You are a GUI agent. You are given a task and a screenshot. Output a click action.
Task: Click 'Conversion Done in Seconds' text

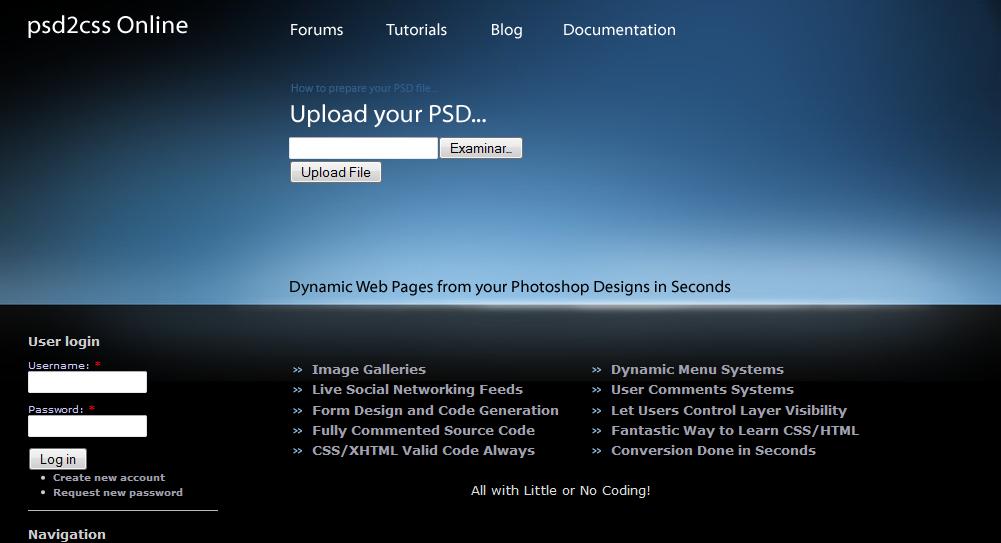click(713, 450)
